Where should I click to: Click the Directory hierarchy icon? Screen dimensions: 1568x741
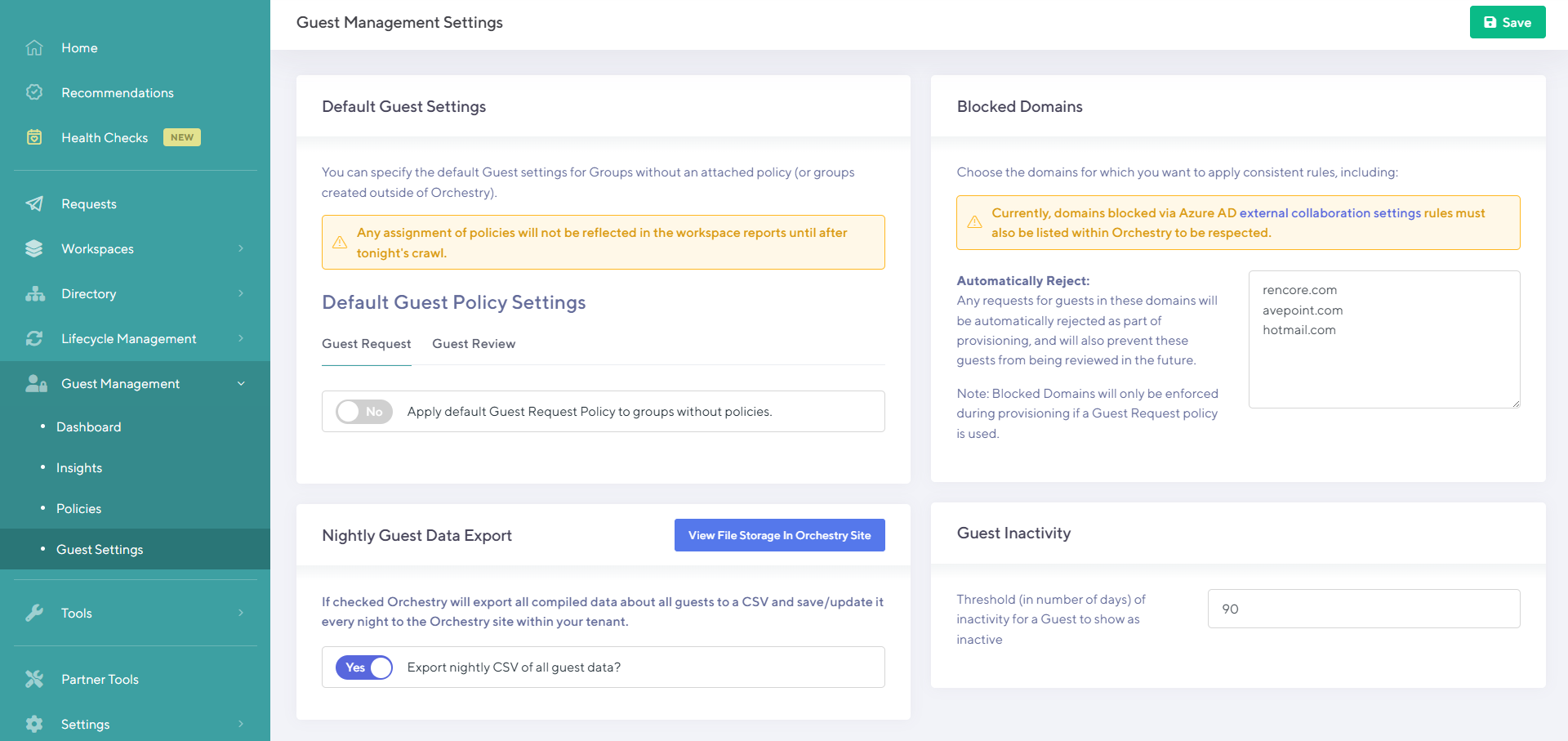[34, 294]
